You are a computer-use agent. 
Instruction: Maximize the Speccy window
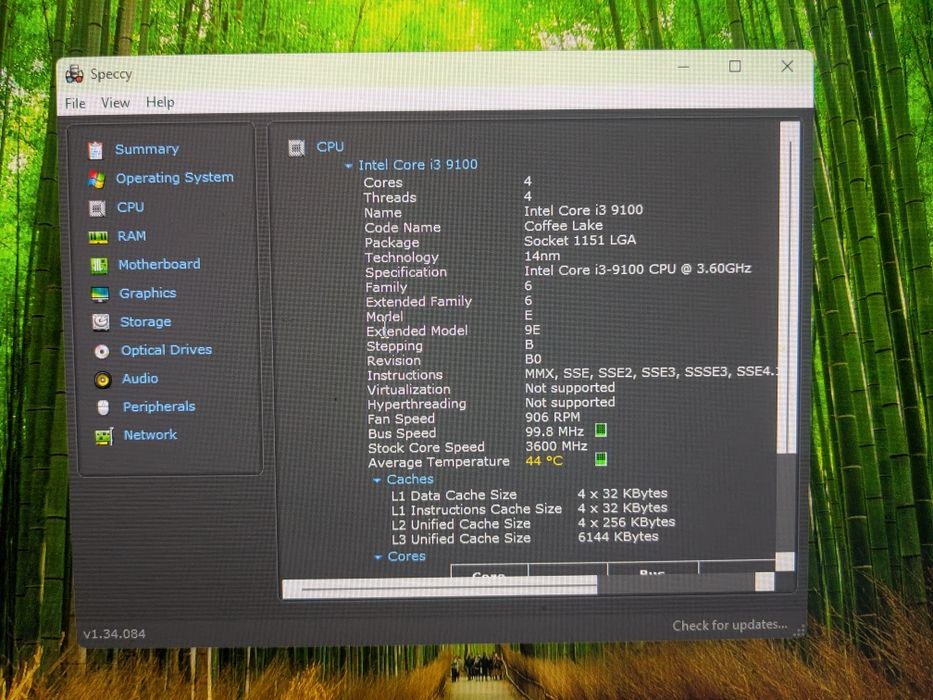[735, 66]
